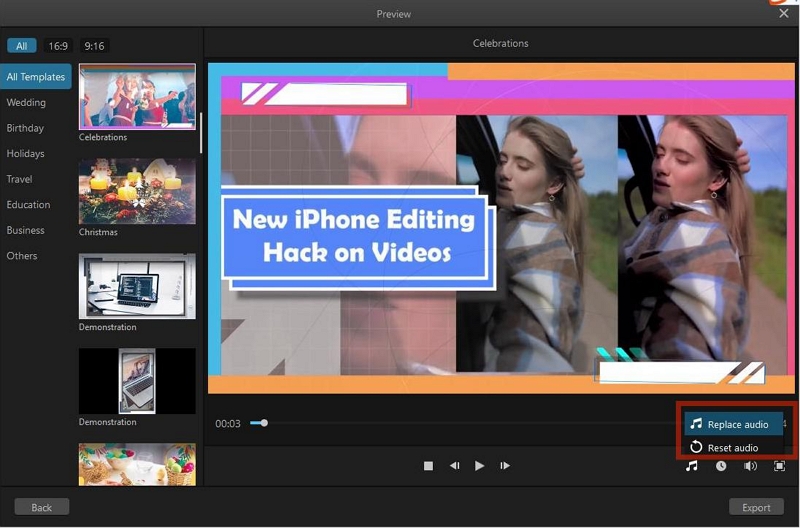Choose Reset audio from menu
Screen dimensions: 800x528
coord(734,447)
